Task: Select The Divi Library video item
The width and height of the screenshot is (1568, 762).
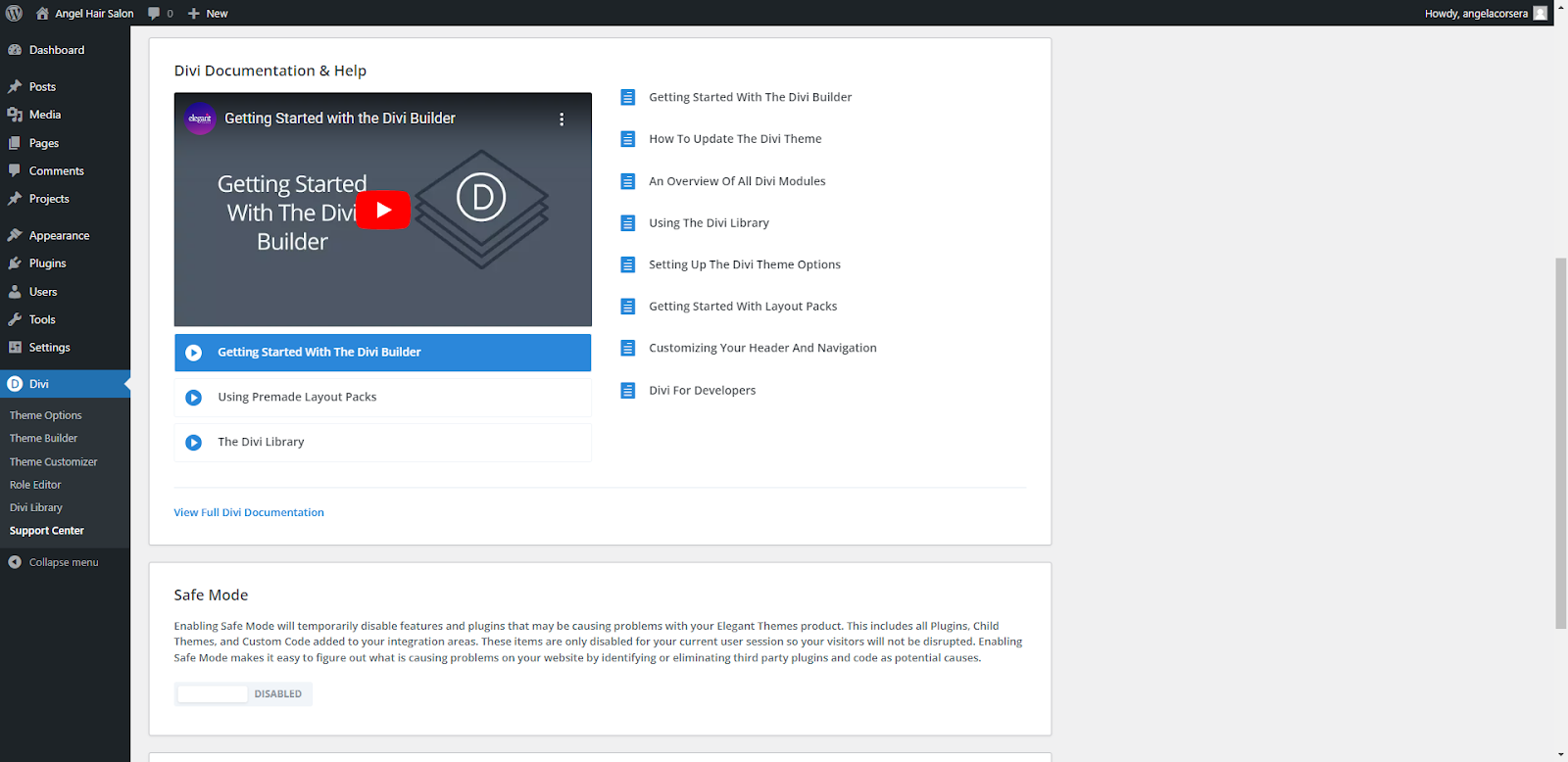Action: 383,443
